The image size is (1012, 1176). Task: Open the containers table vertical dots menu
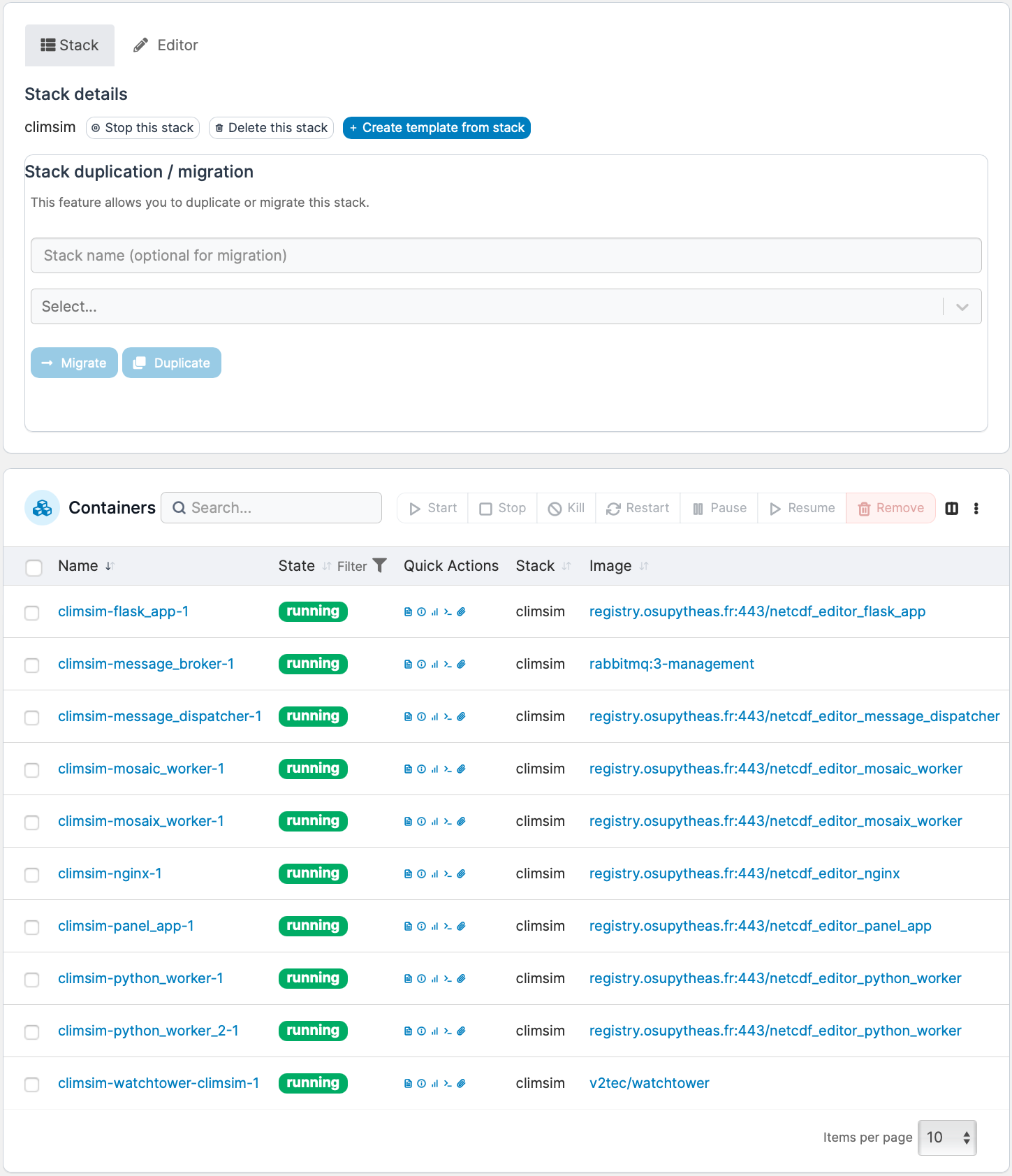(976, 509)
